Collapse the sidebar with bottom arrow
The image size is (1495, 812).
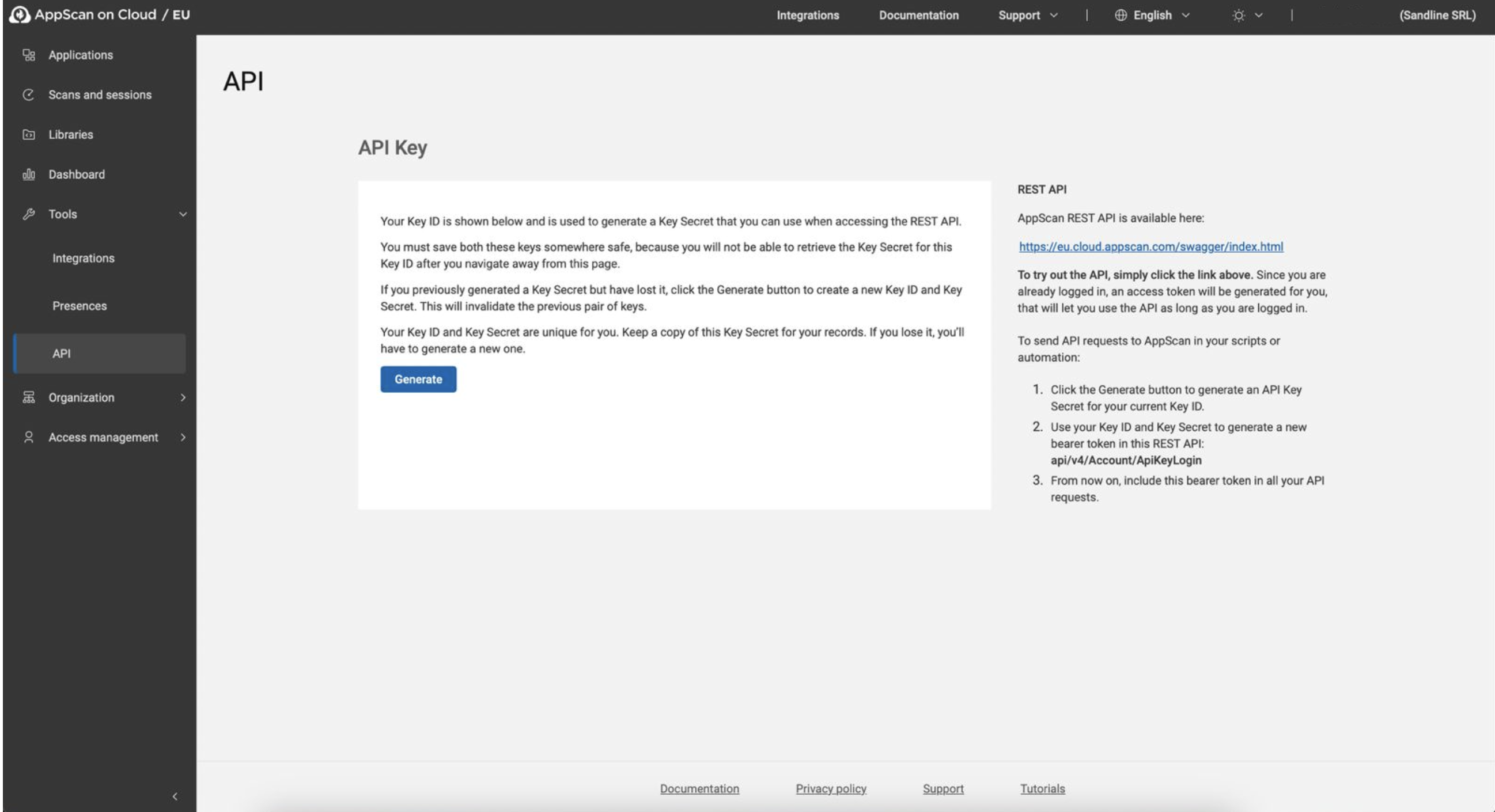tap(175, 796)
